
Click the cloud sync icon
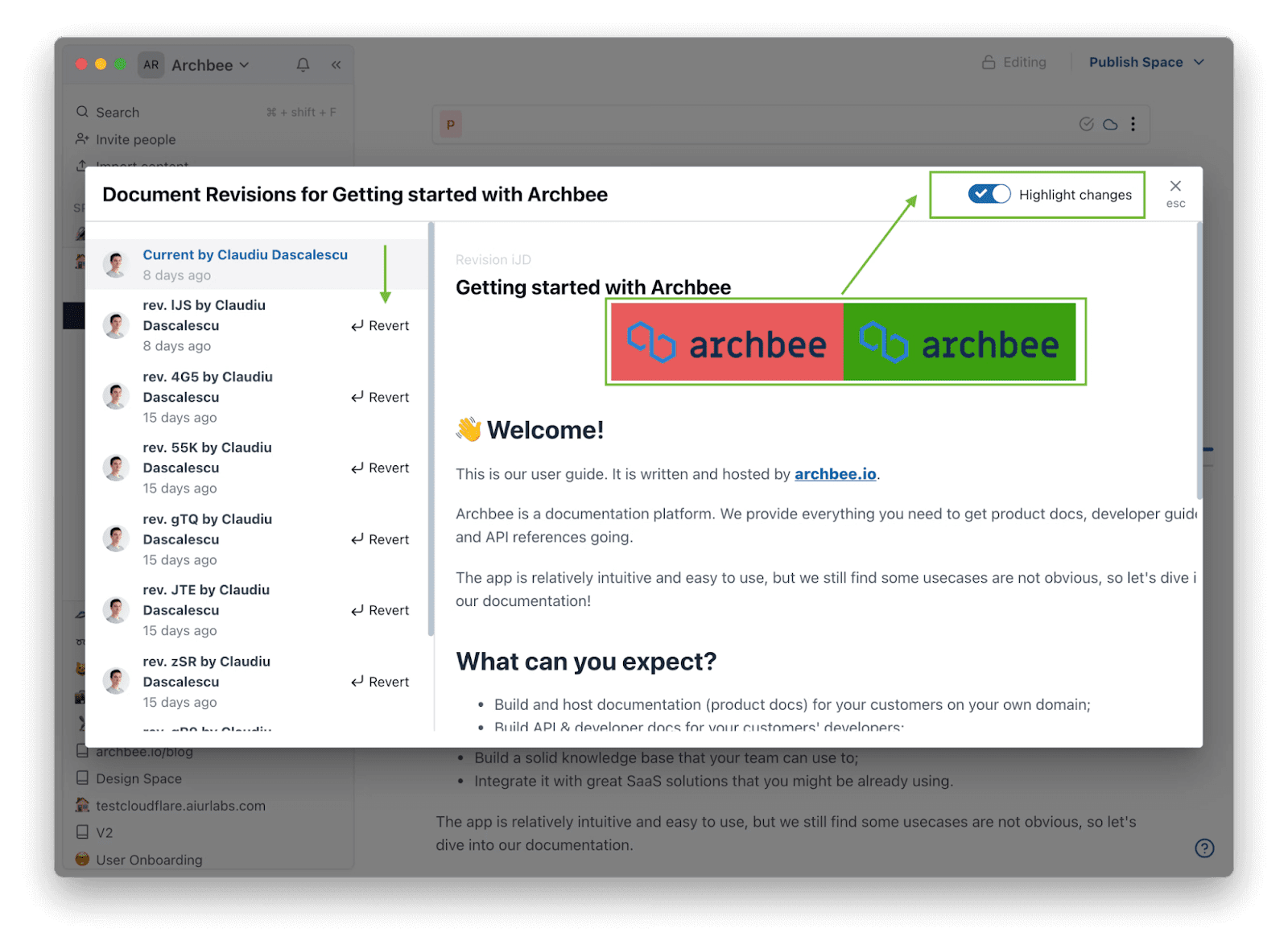pos(1110,124)
